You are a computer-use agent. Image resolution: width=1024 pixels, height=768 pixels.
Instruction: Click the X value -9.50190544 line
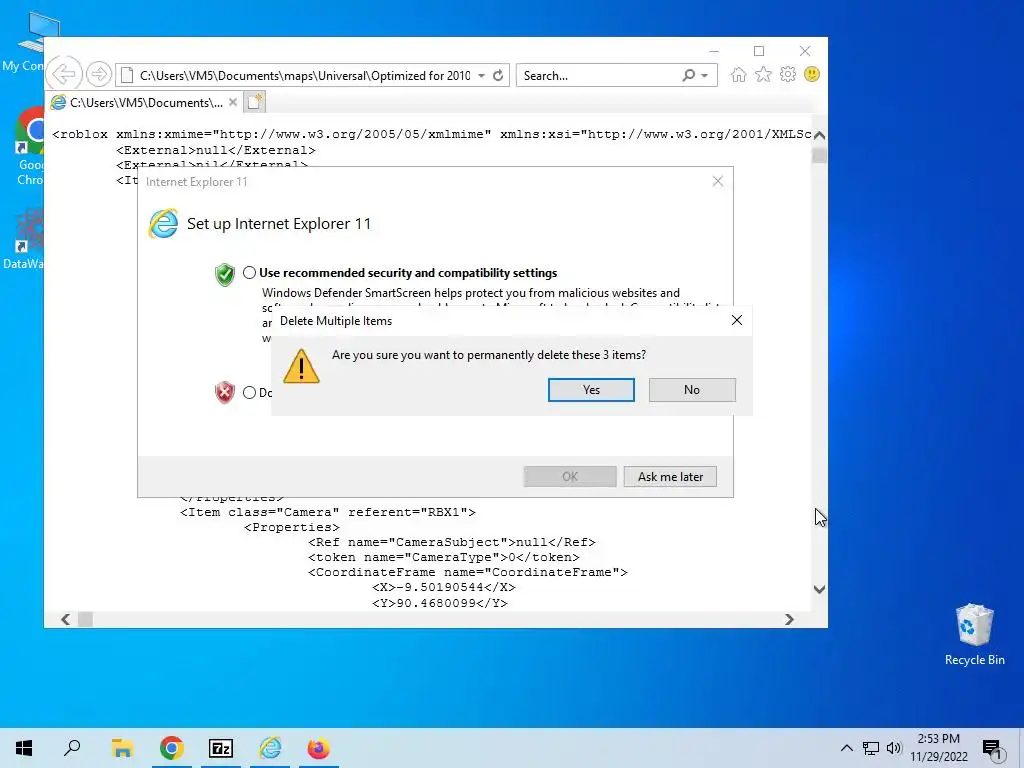coord(443,587)
